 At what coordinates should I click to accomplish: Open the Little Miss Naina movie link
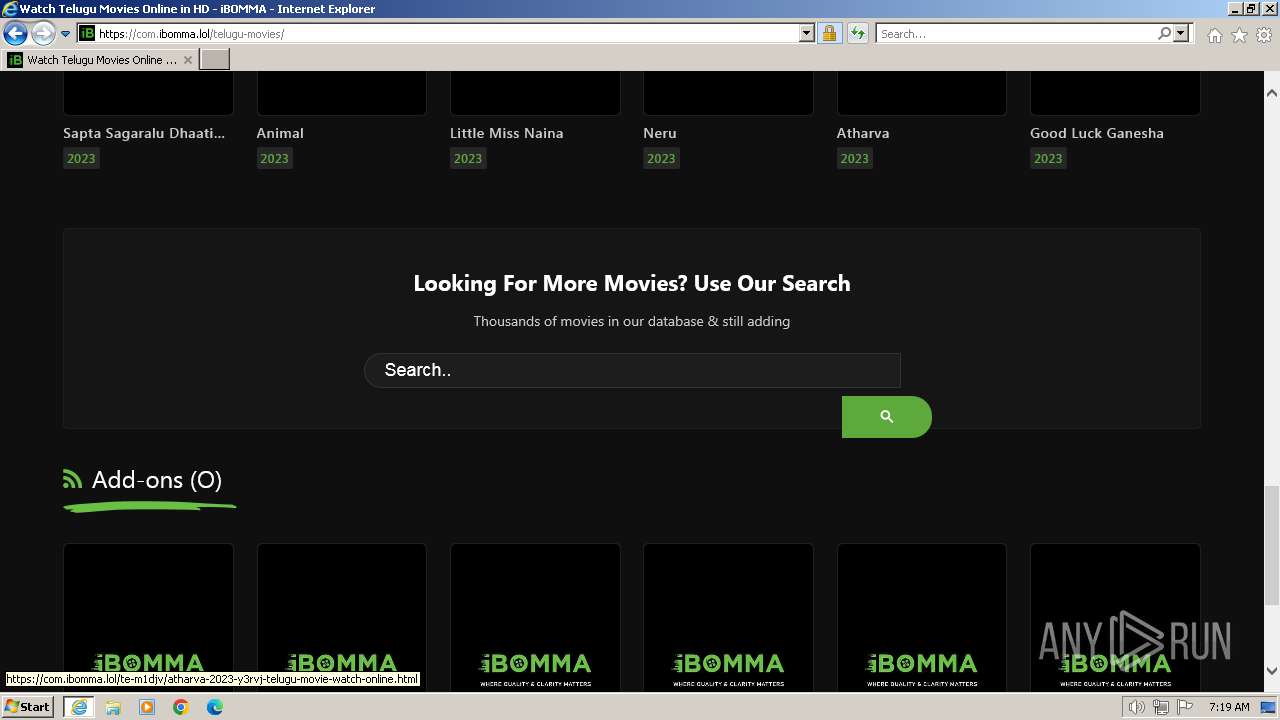point(506,133)
